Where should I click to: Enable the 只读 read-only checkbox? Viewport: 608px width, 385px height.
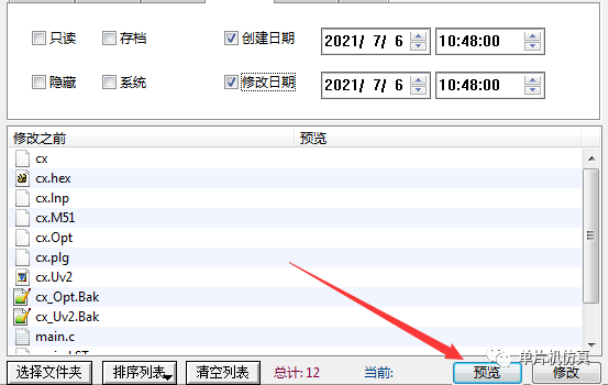click(39, 38)
